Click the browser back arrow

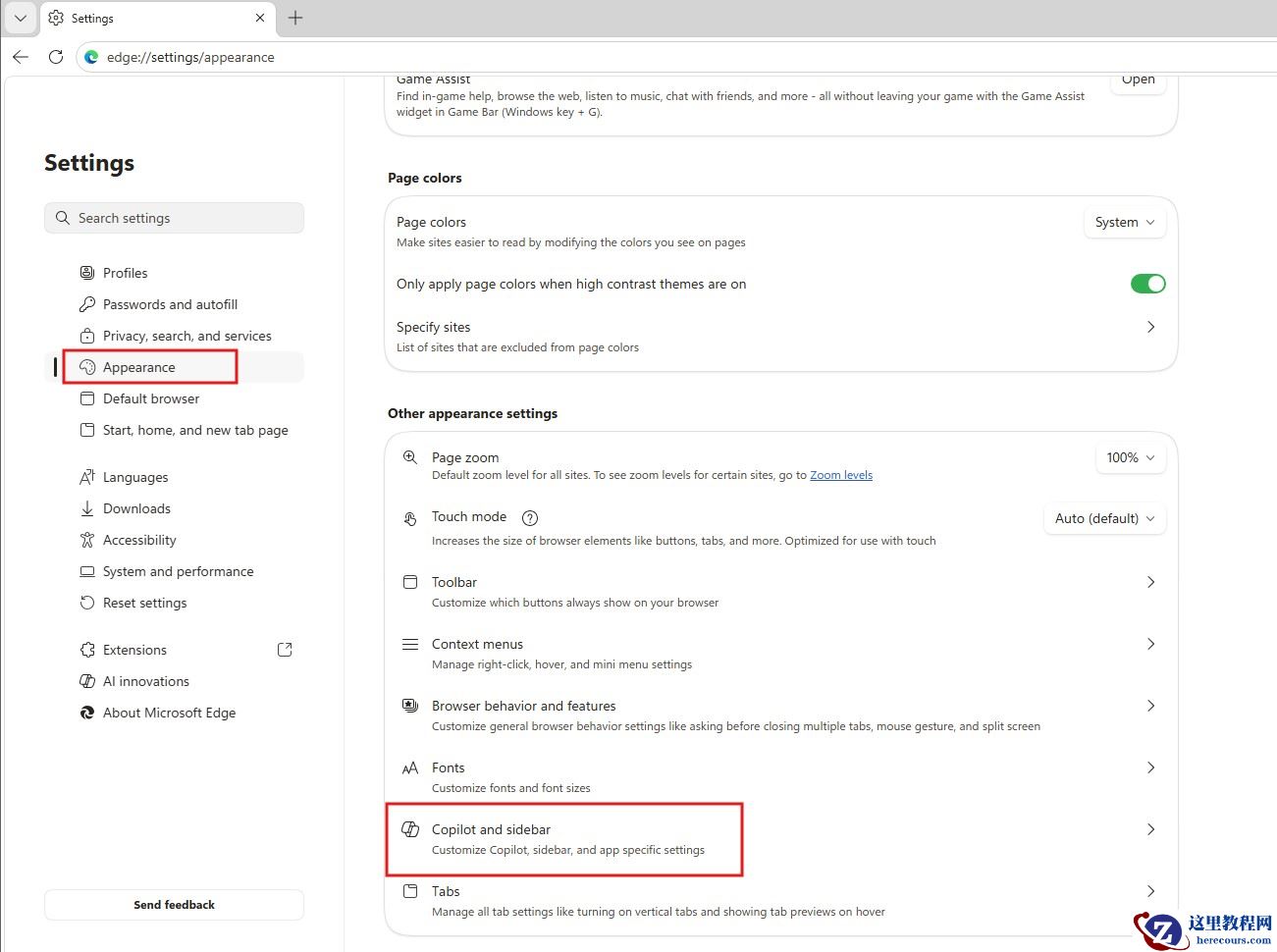click(21, 57)
